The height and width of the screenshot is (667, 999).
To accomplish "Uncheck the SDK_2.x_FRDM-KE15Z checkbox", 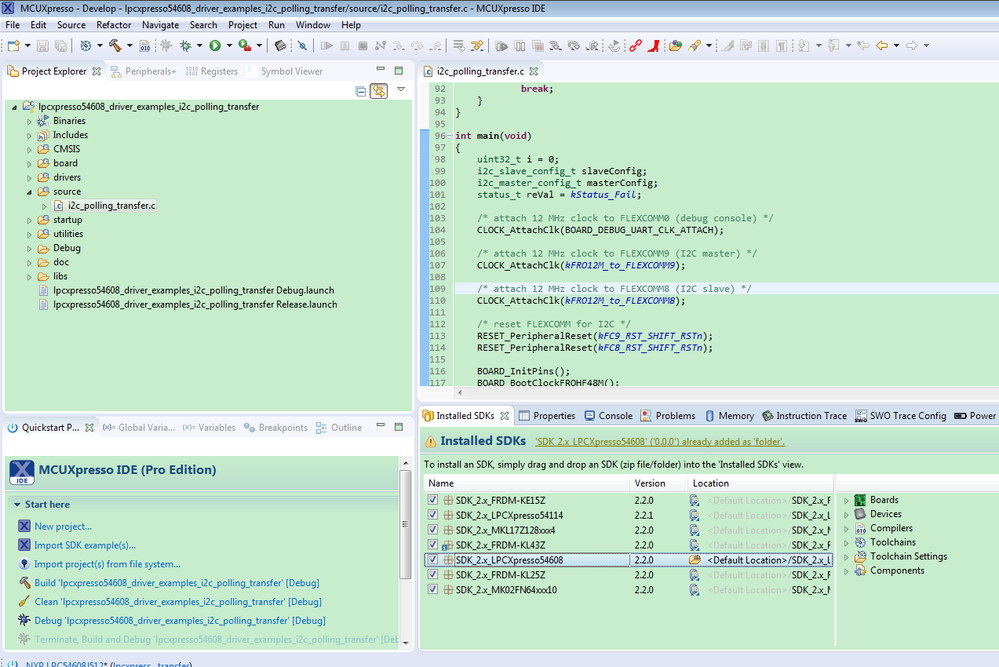I will point(432,500).
